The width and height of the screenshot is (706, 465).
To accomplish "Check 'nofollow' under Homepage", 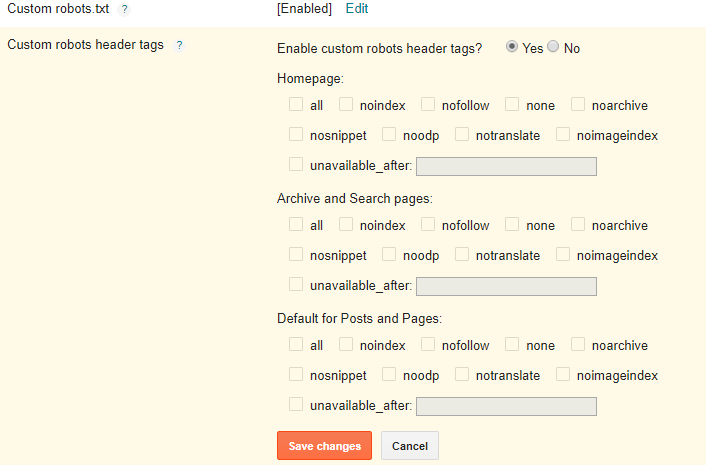I will tap(428, 104).
